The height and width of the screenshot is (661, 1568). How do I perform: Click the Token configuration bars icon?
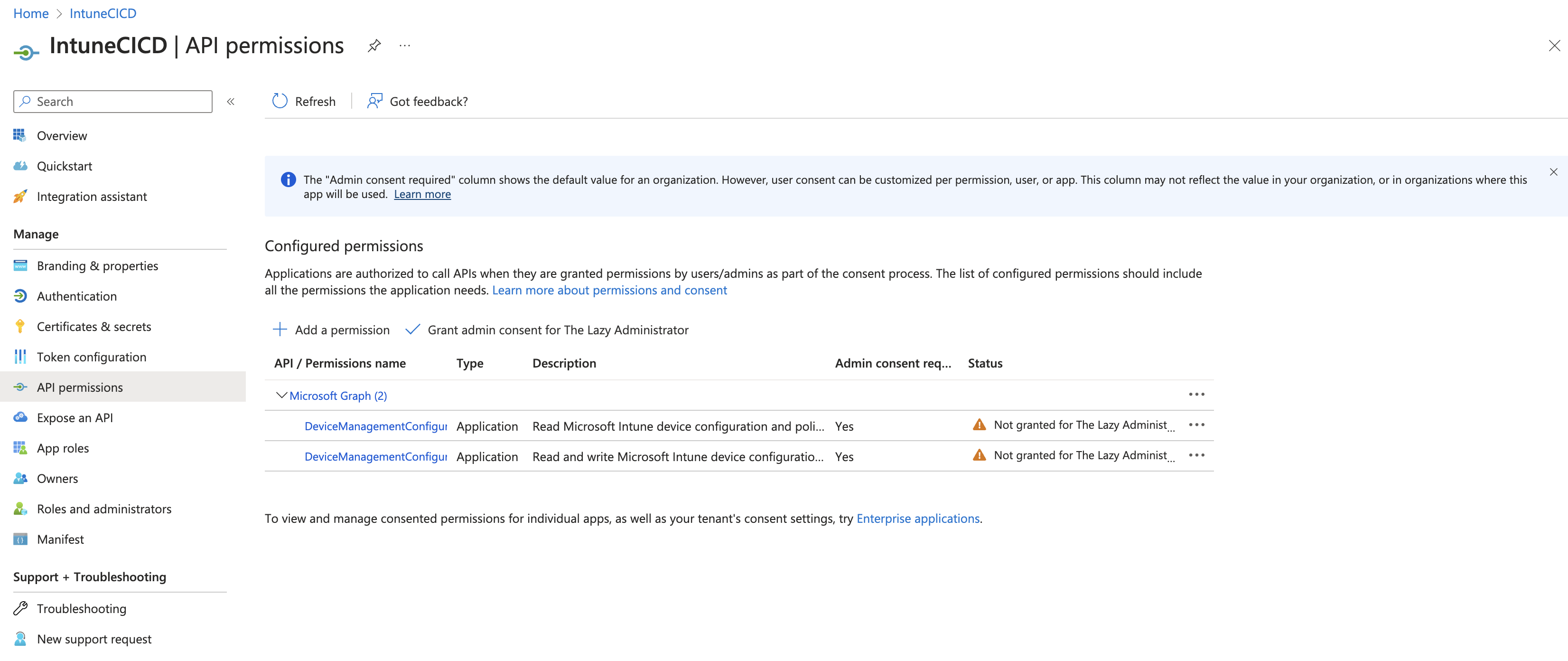(20, 357)
